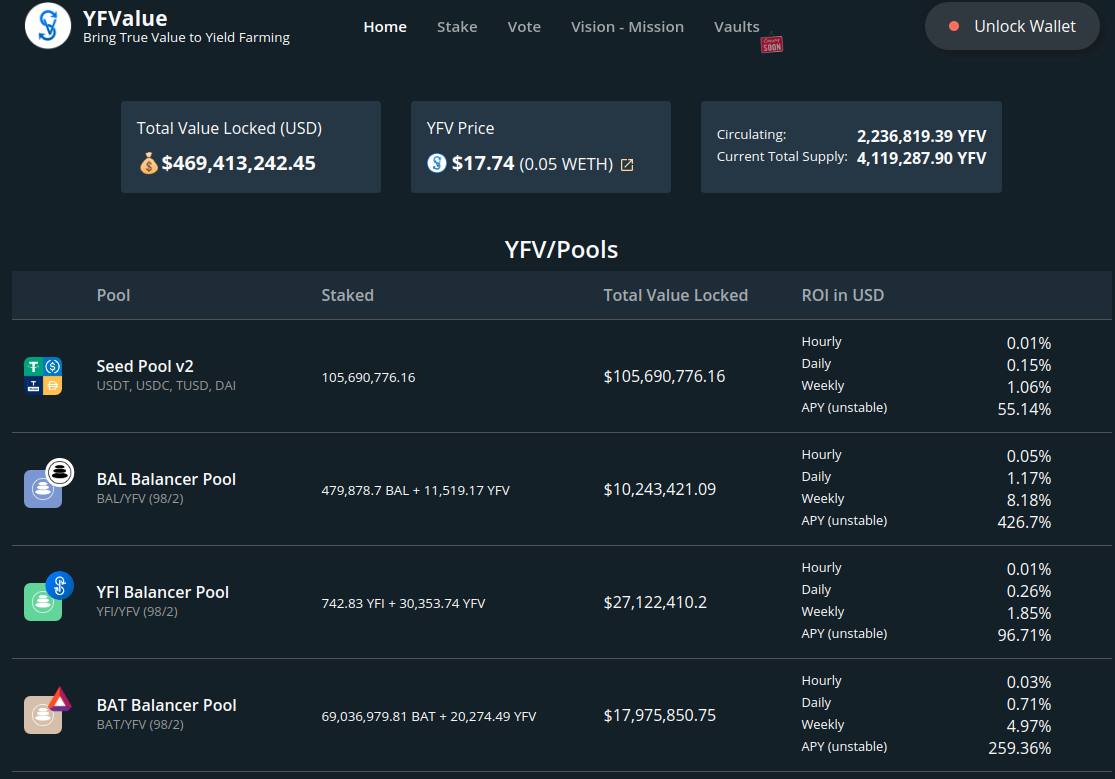Screen dimensions: 1115x779
Task: Click the USDT link under Seed Pool v2
Action: click(x=108, y=385)
